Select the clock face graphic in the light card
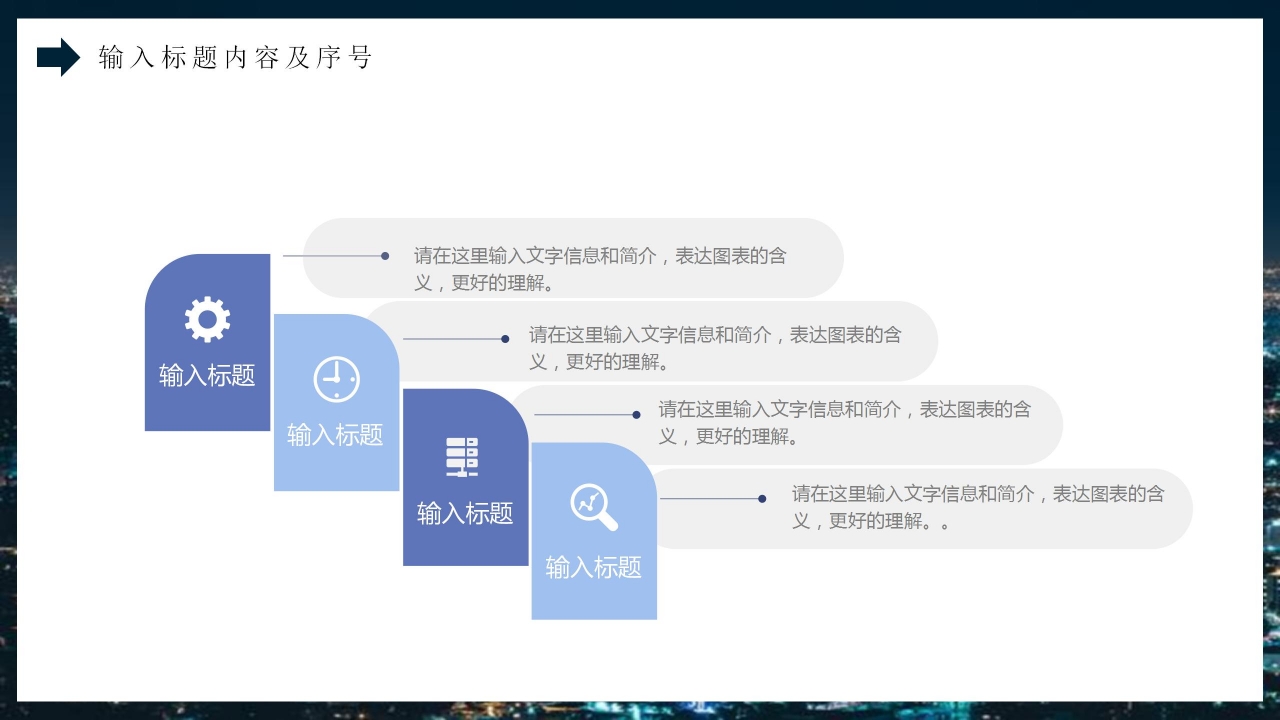The width and height of the screenshot is (1280, 720). coord(336,378)
